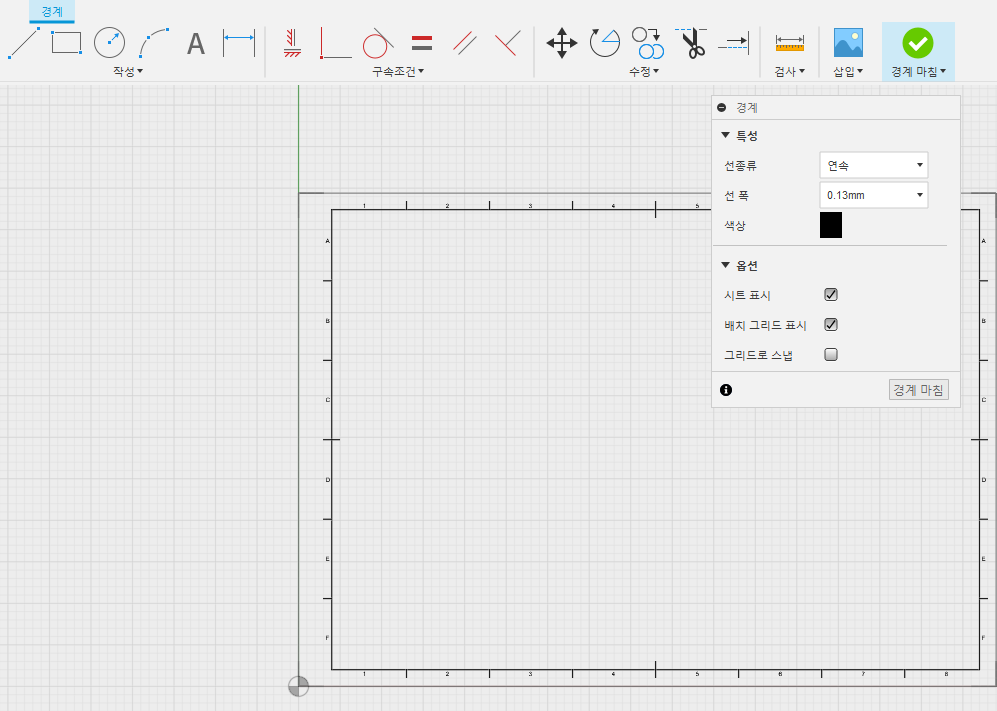The width and height of the screenshot is (997, 711).
Task: Select the Dimension tool
Action: click(239, 43)
